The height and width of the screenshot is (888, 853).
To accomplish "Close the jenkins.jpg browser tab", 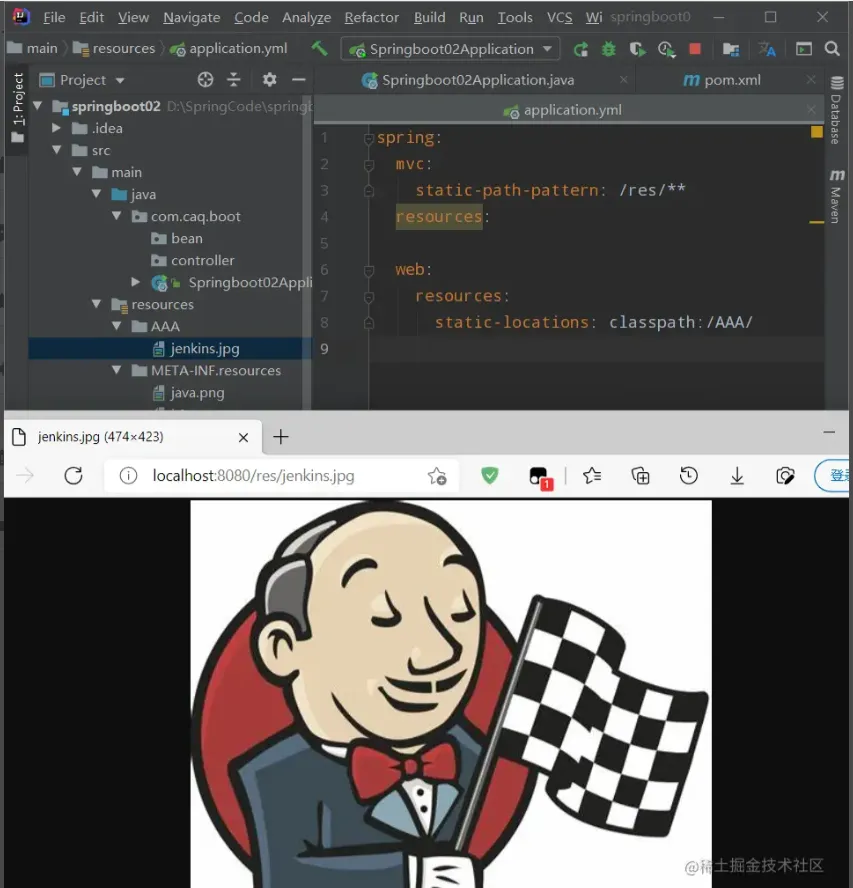I will tap(244, 437).
